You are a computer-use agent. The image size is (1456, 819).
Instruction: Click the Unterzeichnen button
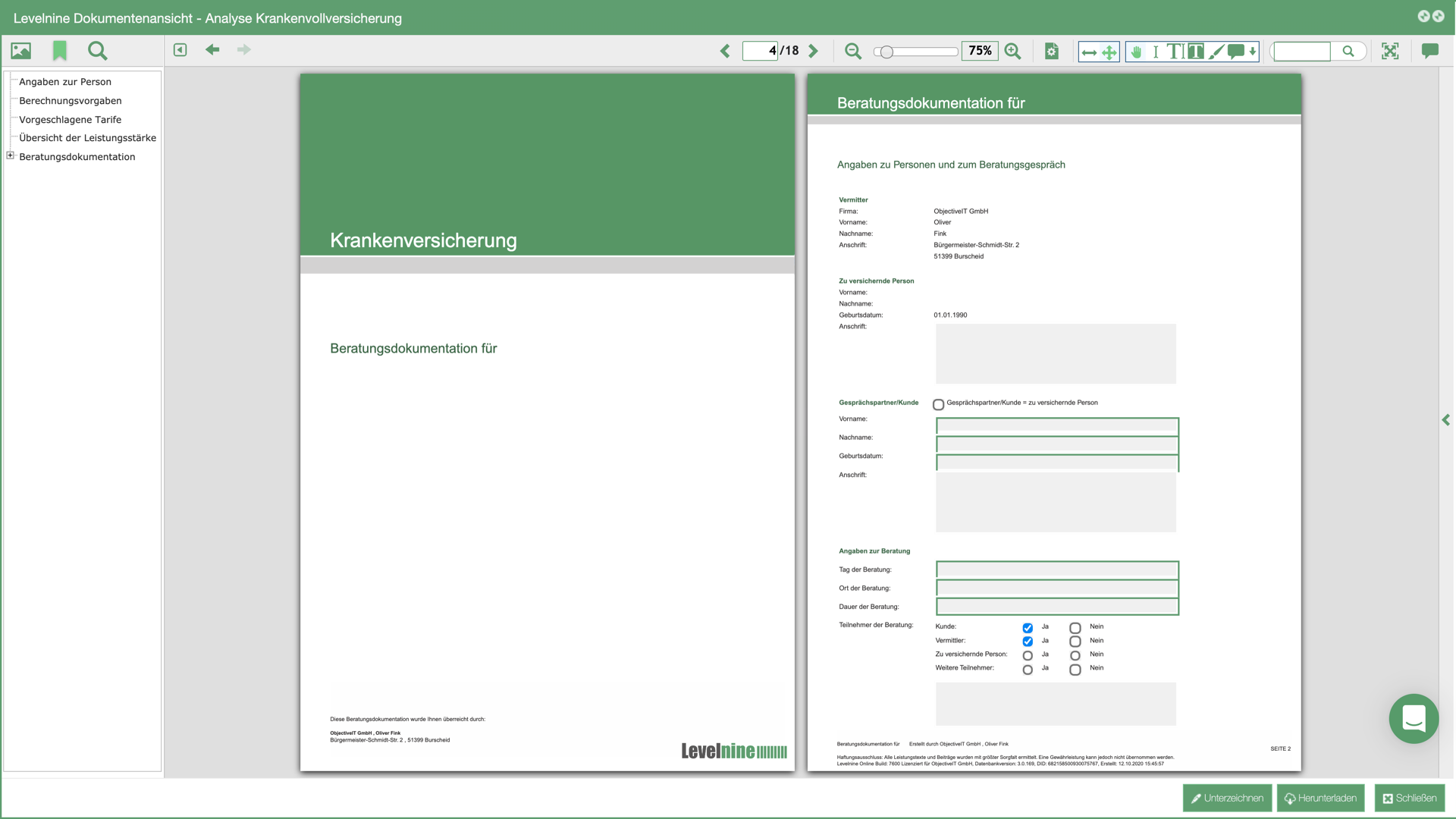click(x=1227, y=799)
